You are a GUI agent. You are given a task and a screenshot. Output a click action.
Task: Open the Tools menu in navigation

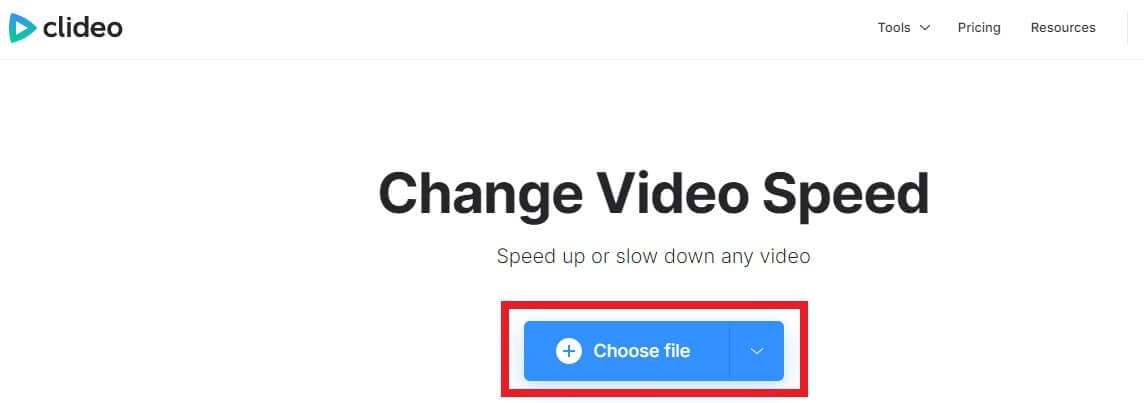tap(904, 28)
